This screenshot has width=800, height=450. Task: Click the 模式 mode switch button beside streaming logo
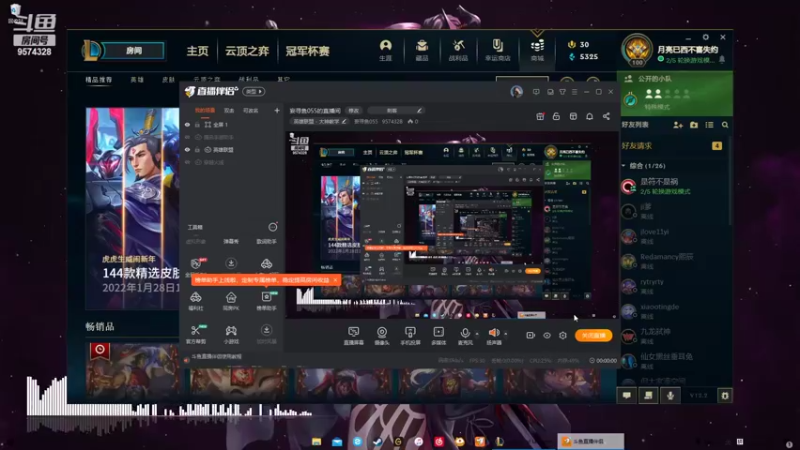254,91
